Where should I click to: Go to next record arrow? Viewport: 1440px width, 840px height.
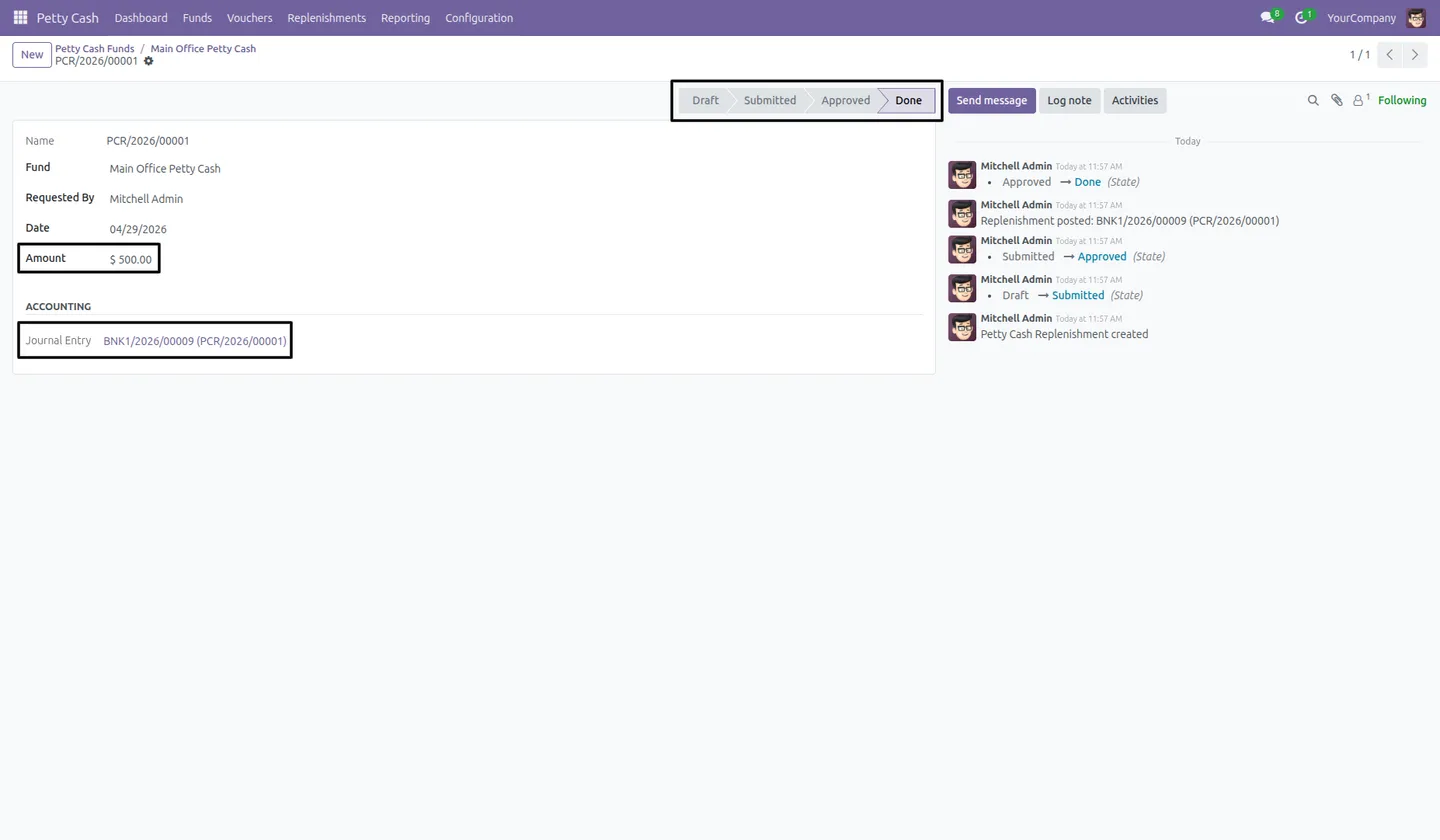click(1415, 55)
